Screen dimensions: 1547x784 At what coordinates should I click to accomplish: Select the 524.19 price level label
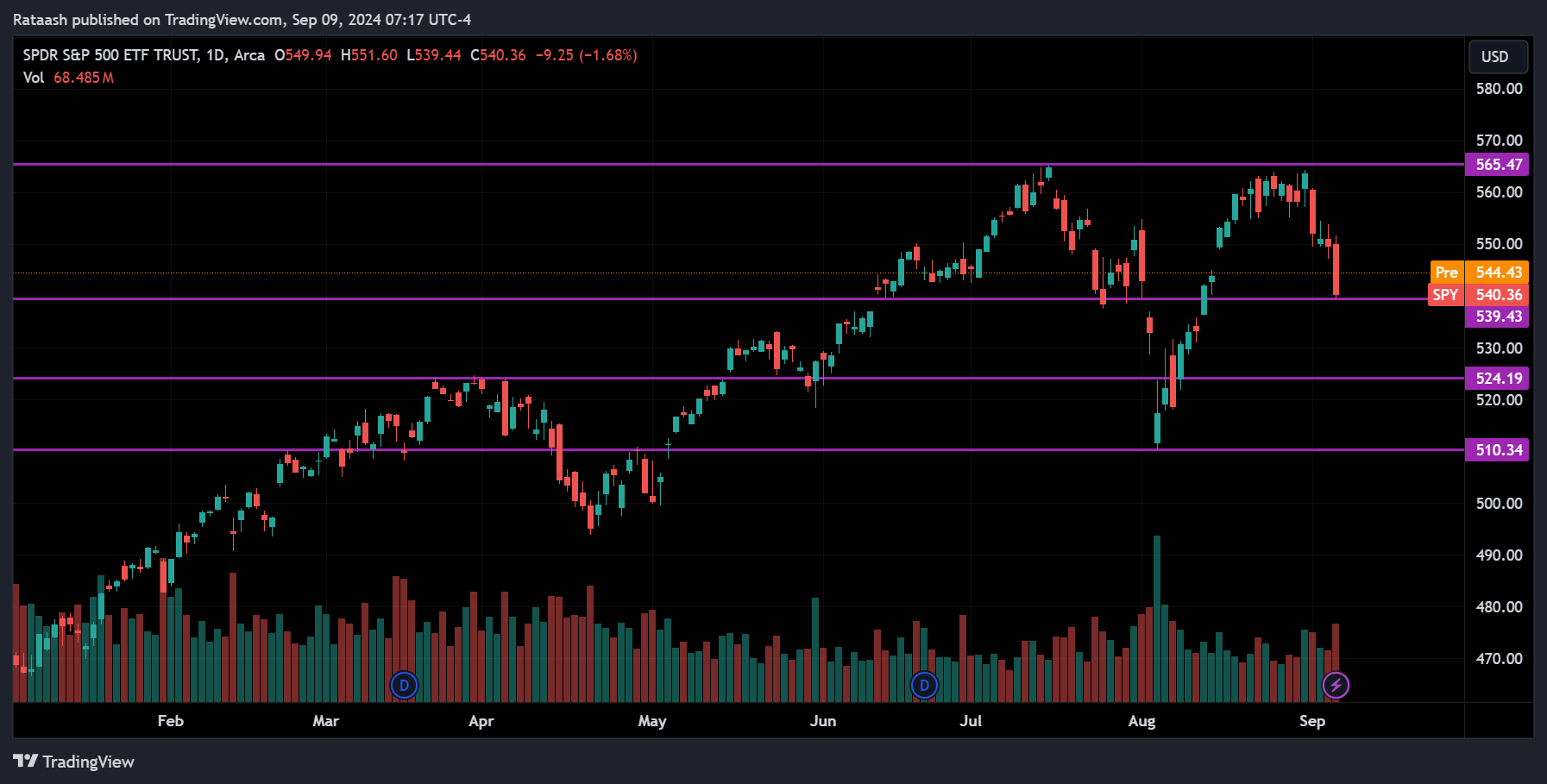pyautogui.click(x=1497, y=379)
